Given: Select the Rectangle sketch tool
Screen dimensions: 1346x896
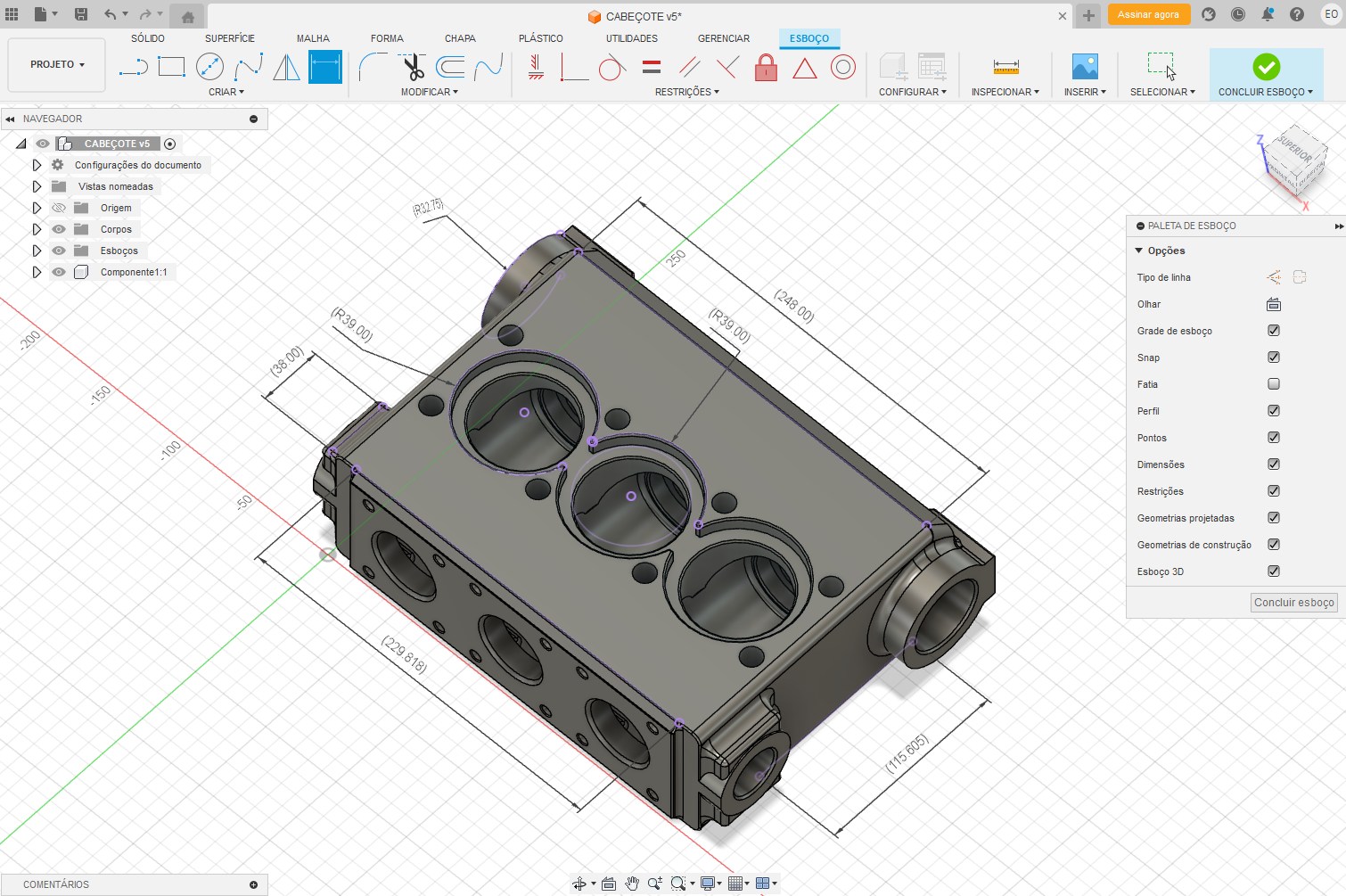Looking at the screenshot, I should click(x=171, y=67).
